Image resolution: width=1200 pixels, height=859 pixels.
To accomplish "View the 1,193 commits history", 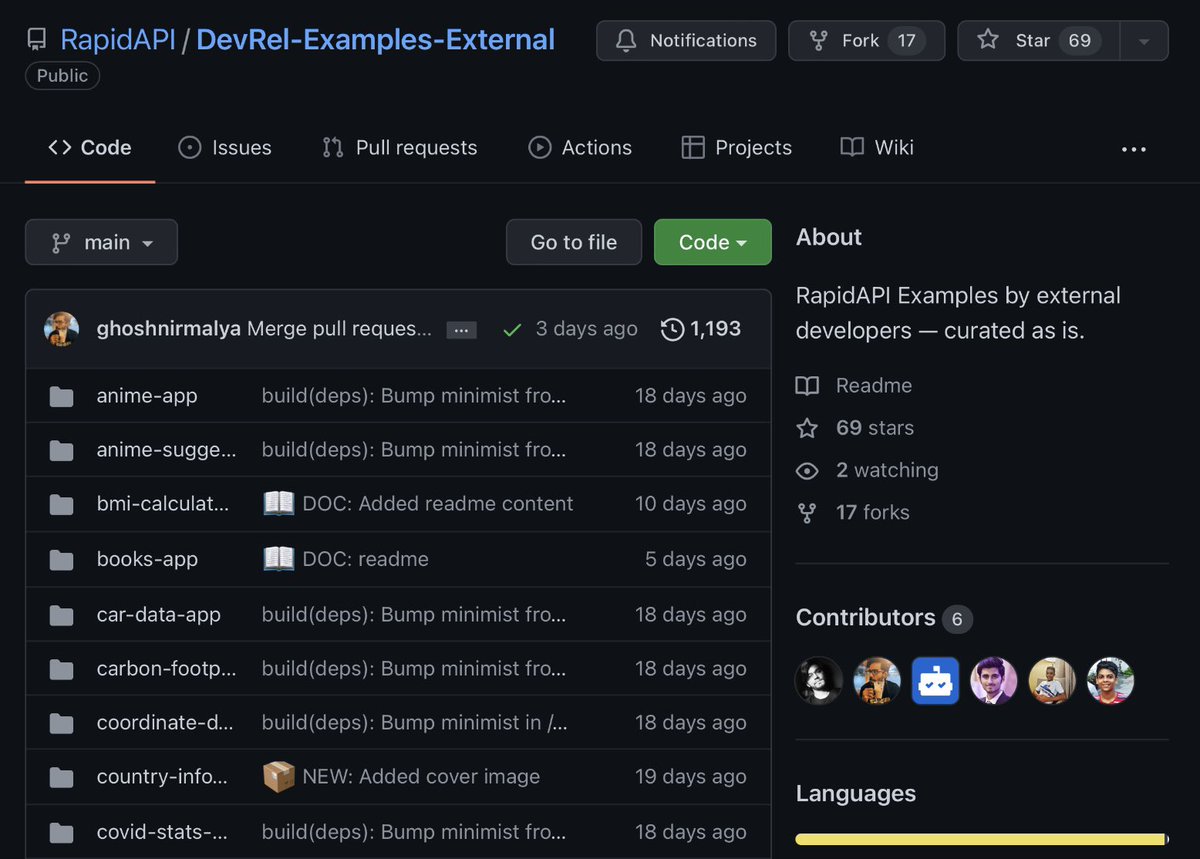I will (701, 329).
